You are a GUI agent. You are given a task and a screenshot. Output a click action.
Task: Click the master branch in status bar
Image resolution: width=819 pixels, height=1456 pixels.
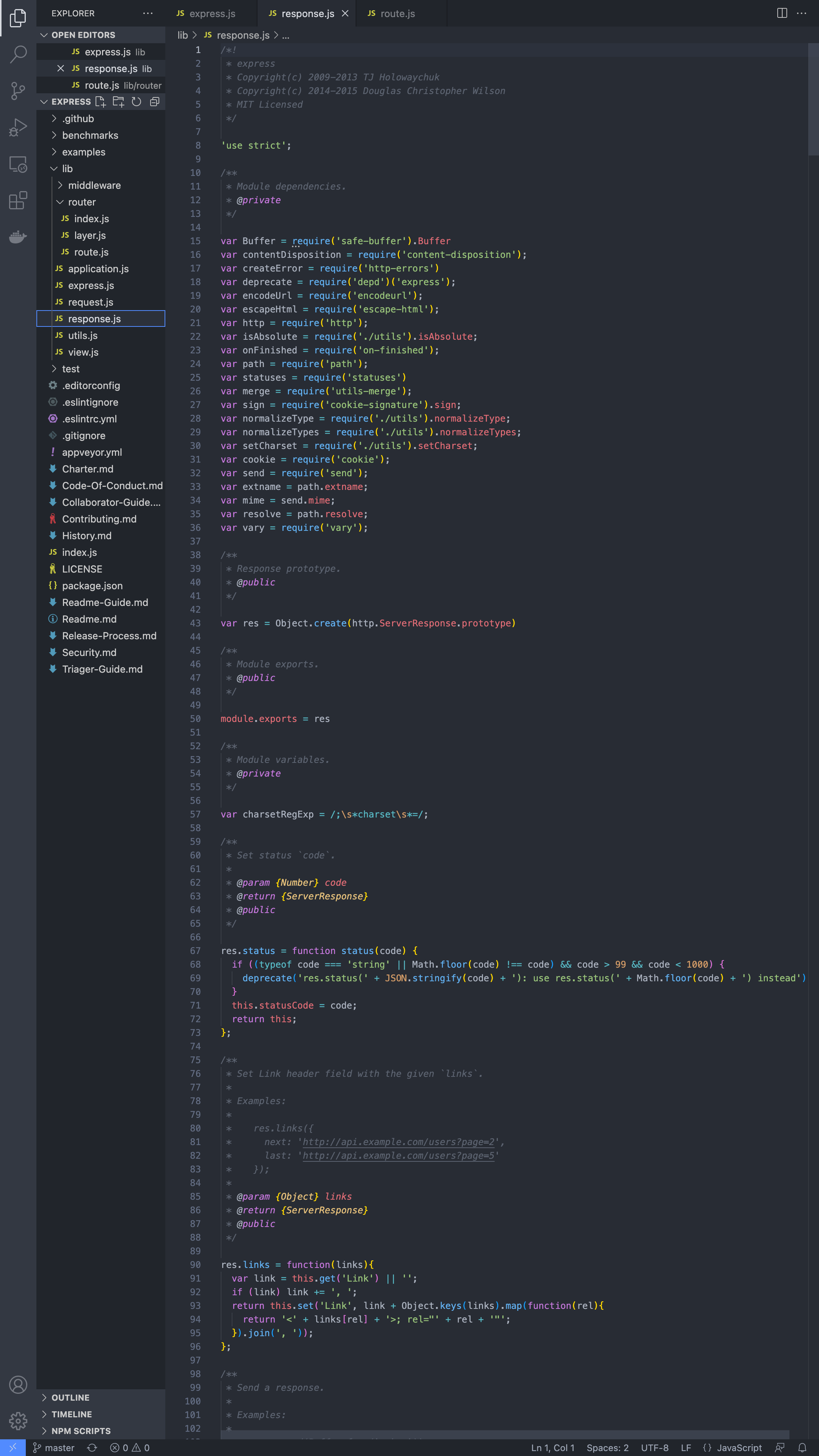tap(54, 1448)
